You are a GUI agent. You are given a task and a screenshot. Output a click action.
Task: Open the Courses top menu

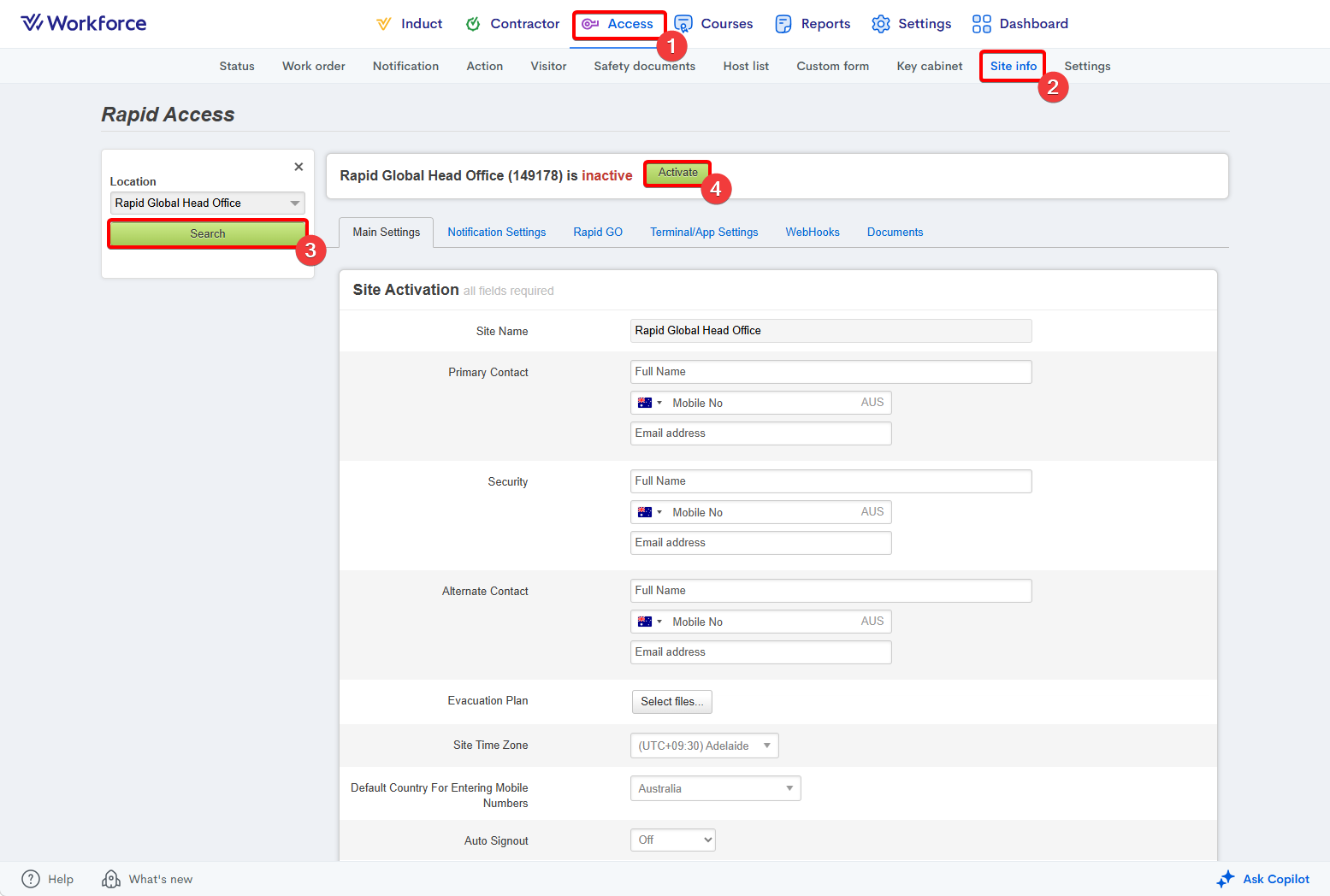pos(727,24)
